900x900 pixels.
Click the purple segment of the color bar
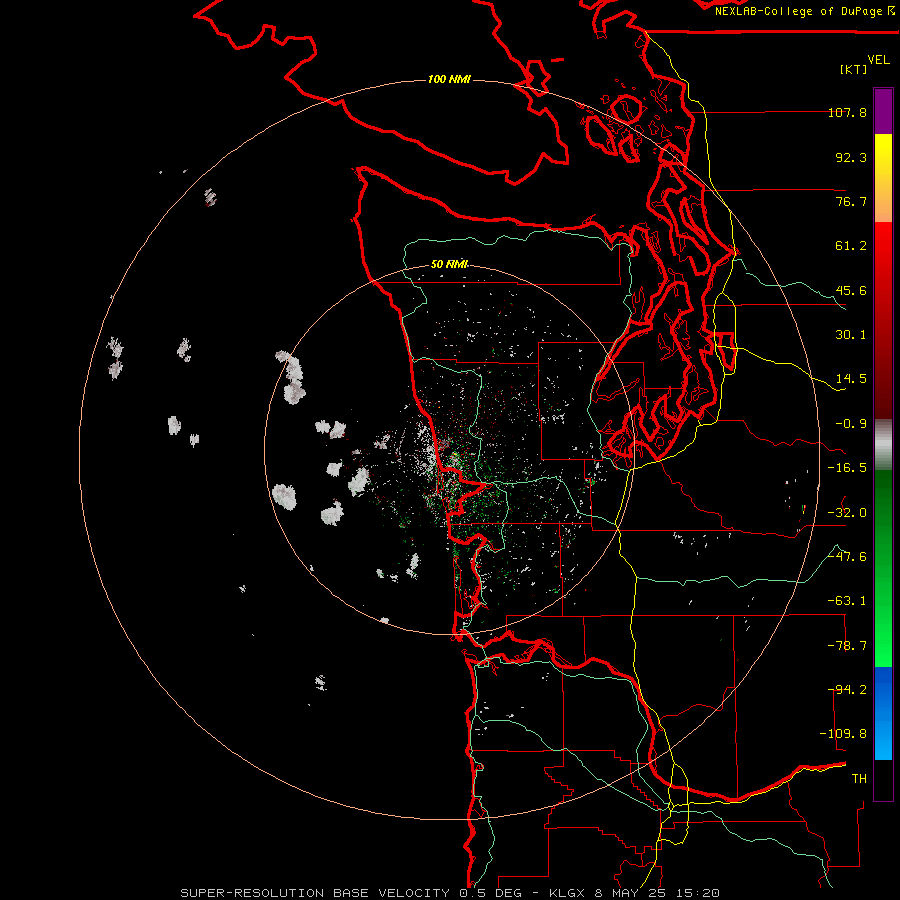click(883, 111)
